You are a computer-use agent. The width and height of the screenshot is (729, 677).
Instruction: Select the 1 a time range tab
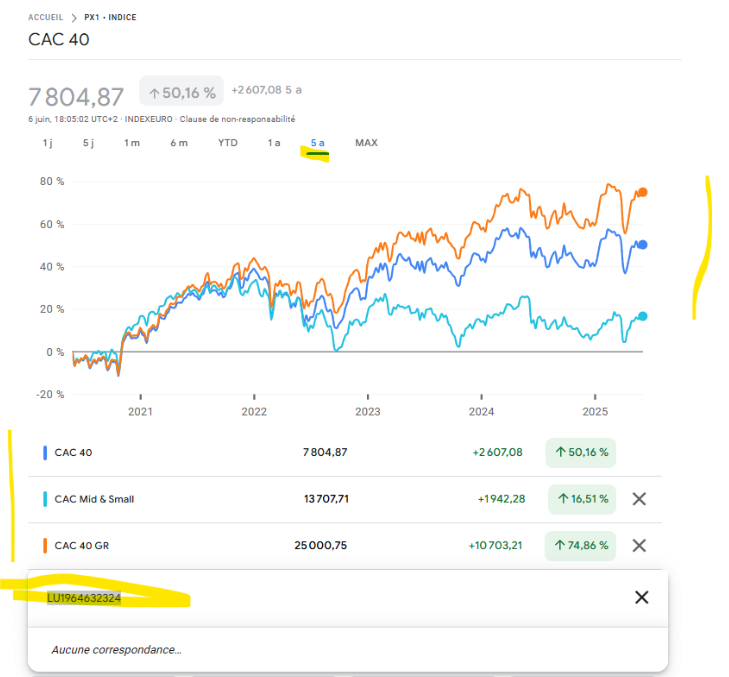tap(274, 143)
